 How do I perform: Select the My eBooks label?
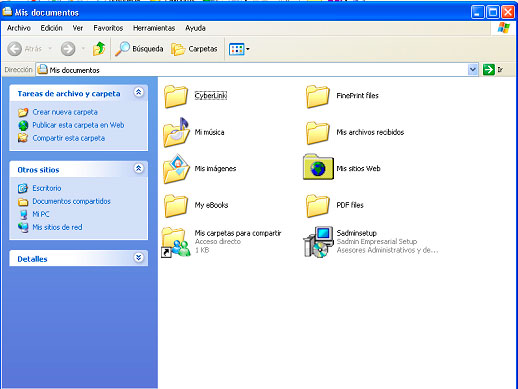tap(211, 205)
